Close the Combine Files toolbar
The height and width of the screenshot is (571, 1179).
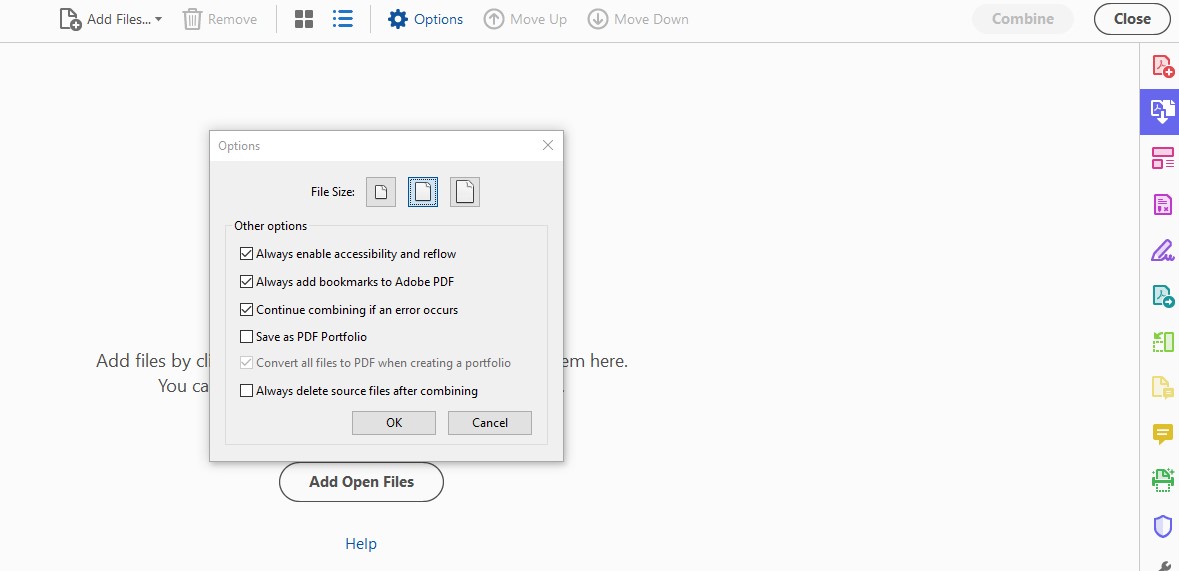pos(1132,19)
